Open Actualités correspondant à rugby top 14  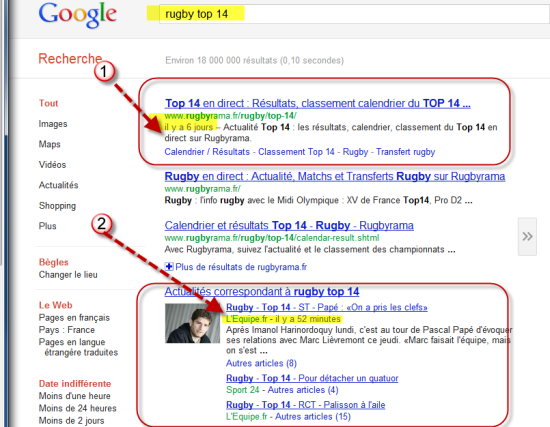262,292
